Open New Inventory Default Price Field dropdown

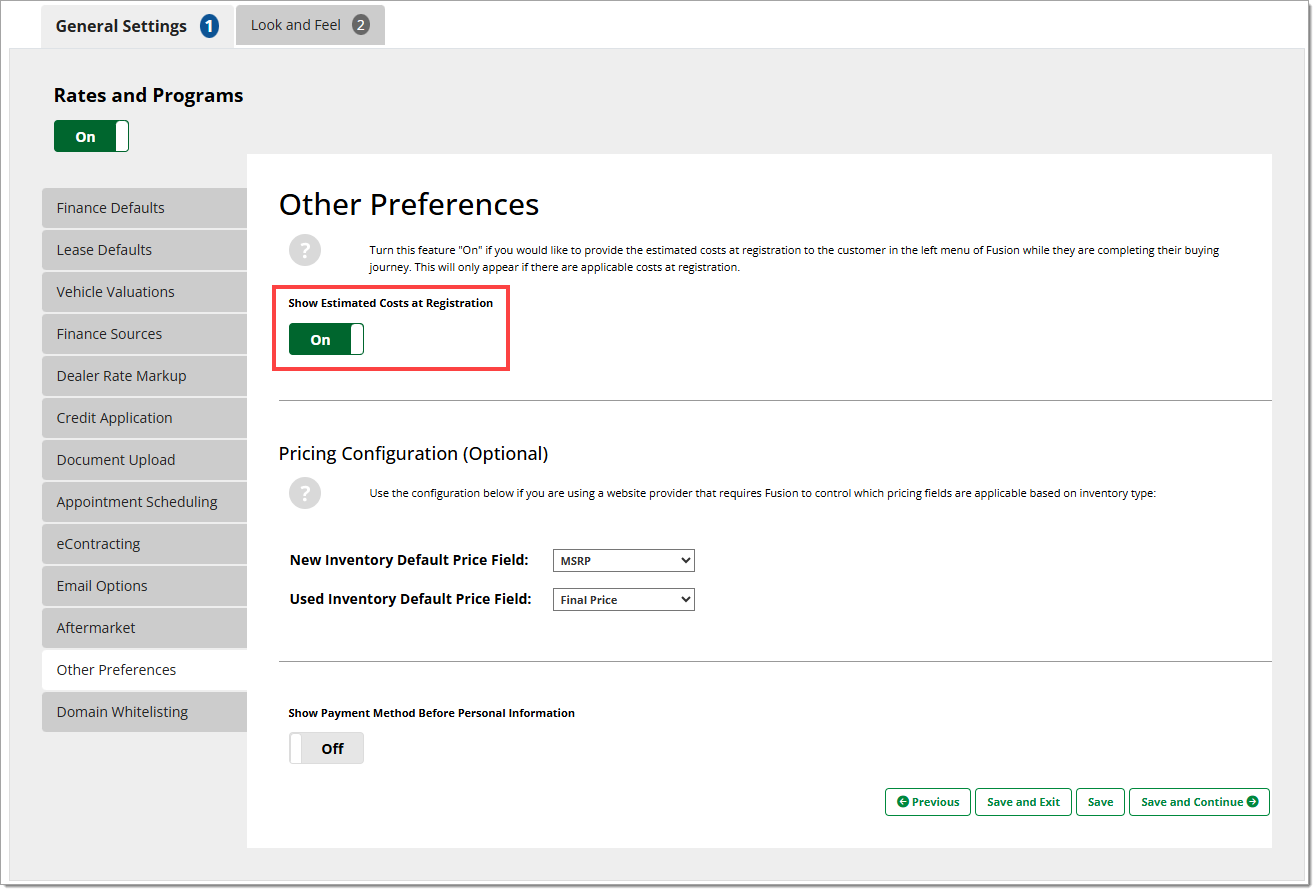click(623, 561)
